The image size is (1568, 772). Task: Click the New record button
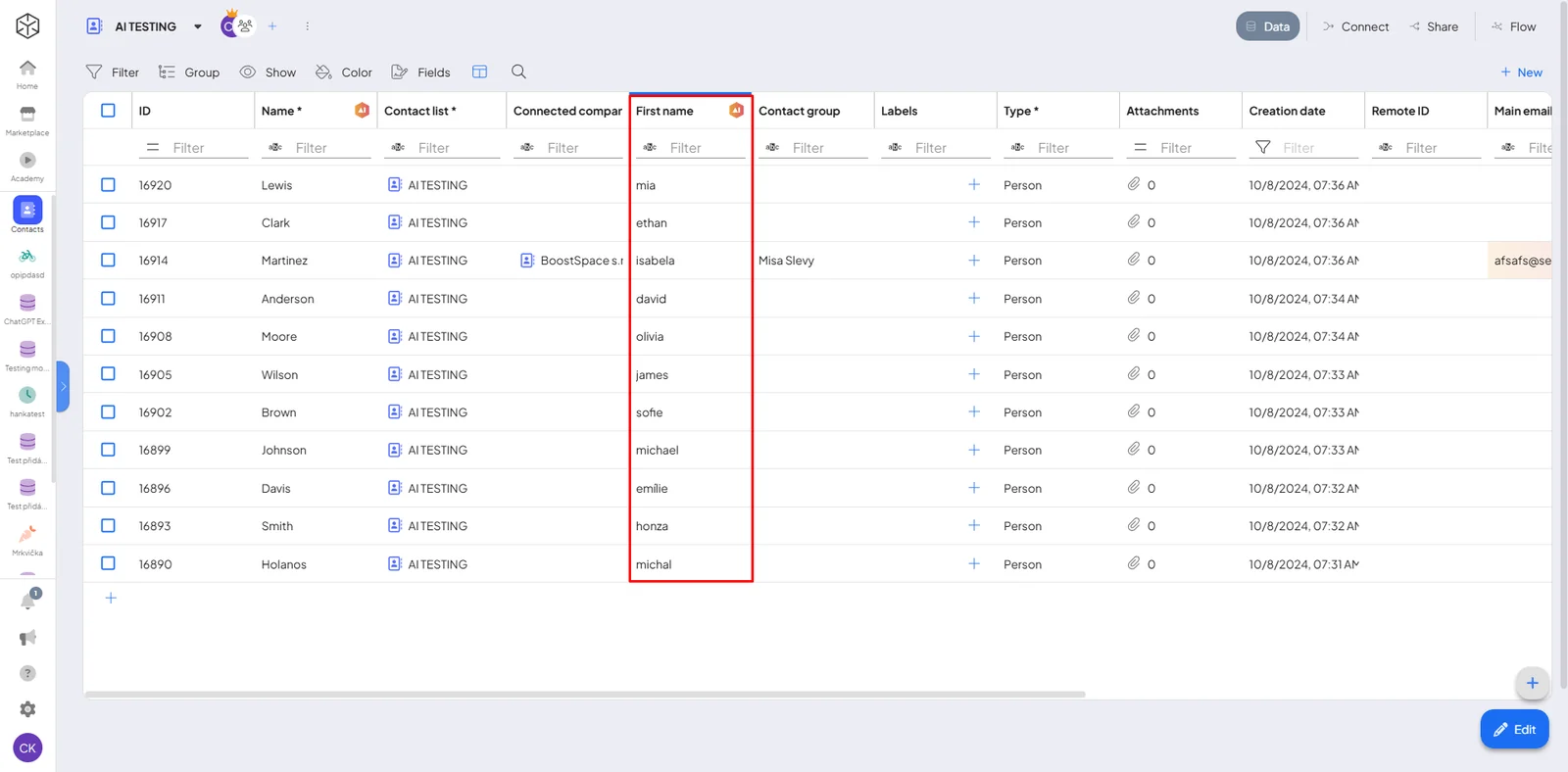(x=1521, y=72)
